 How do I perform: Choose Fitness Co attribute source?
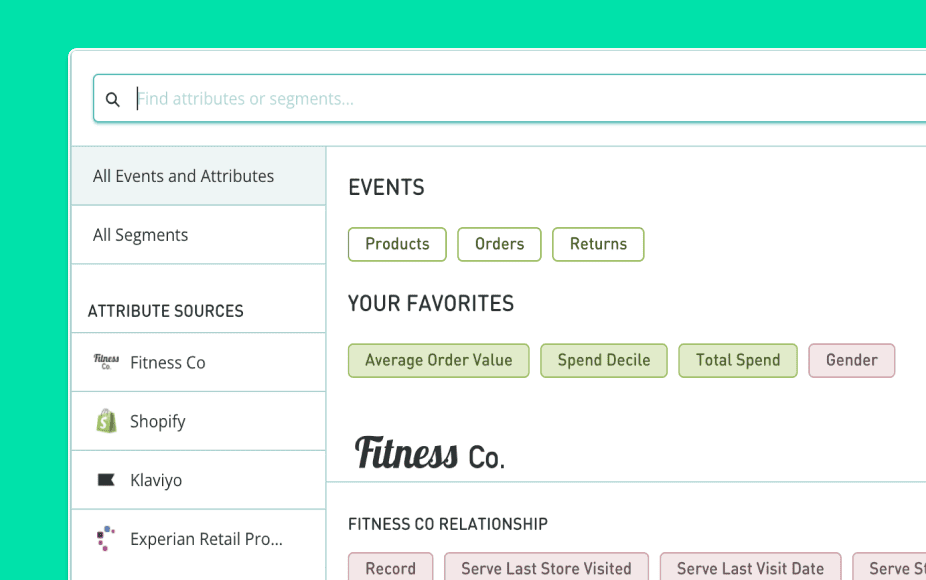point(198,362)
